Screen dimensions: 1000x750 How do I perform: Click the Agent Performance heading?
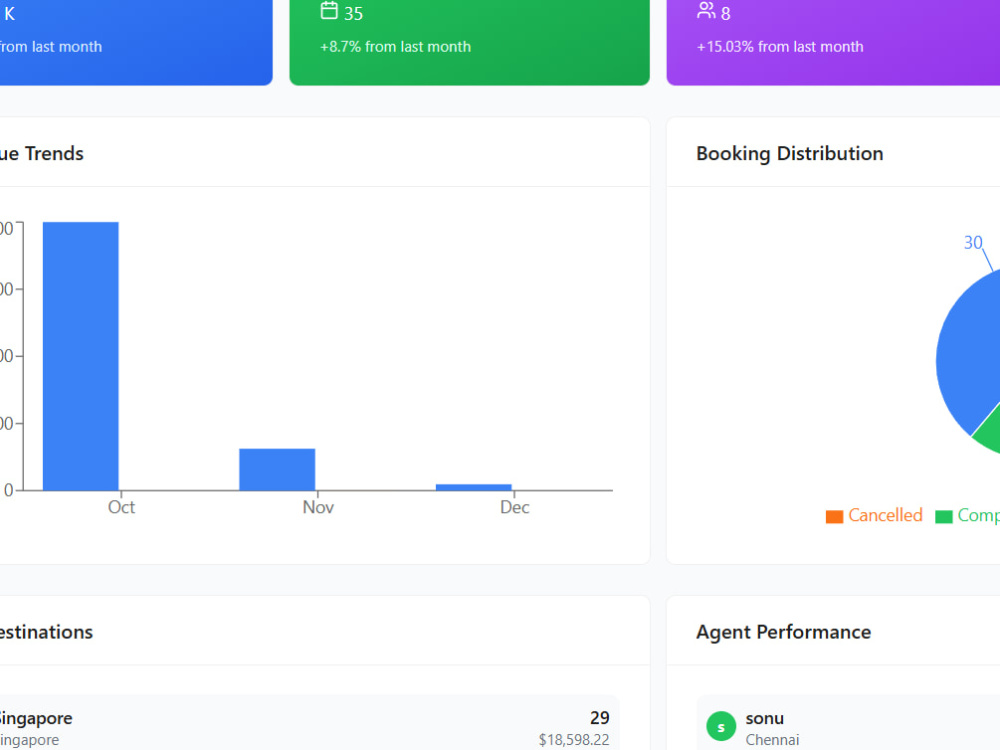tap(783, 632)
